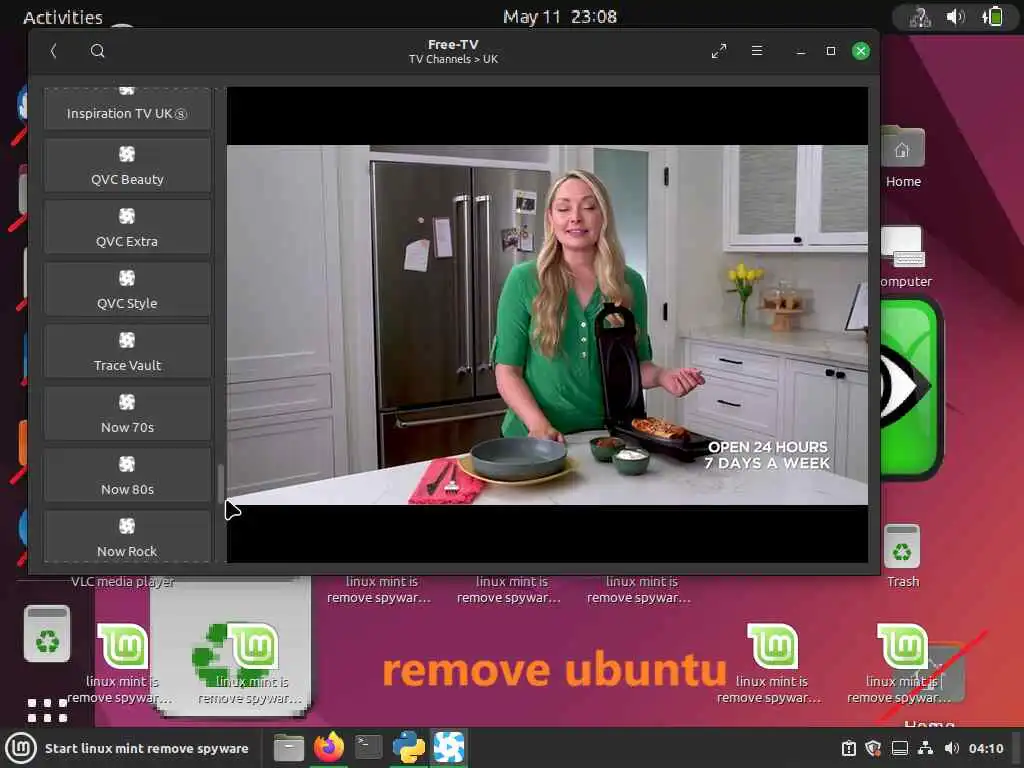Open the recycle bin icon at bottom-left

tap(47, 634)
